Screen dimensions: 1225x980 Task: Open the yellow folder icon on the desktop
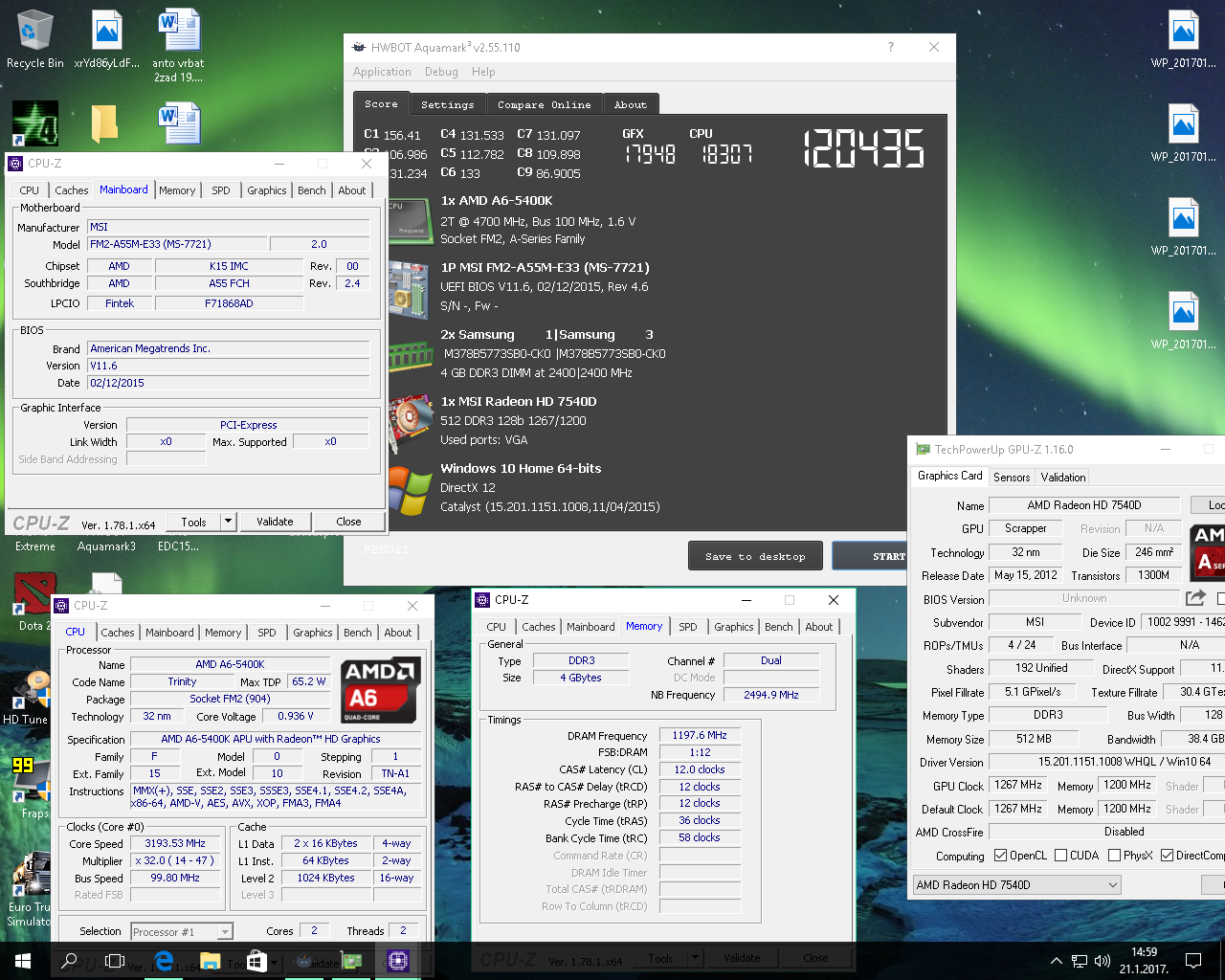104,123
